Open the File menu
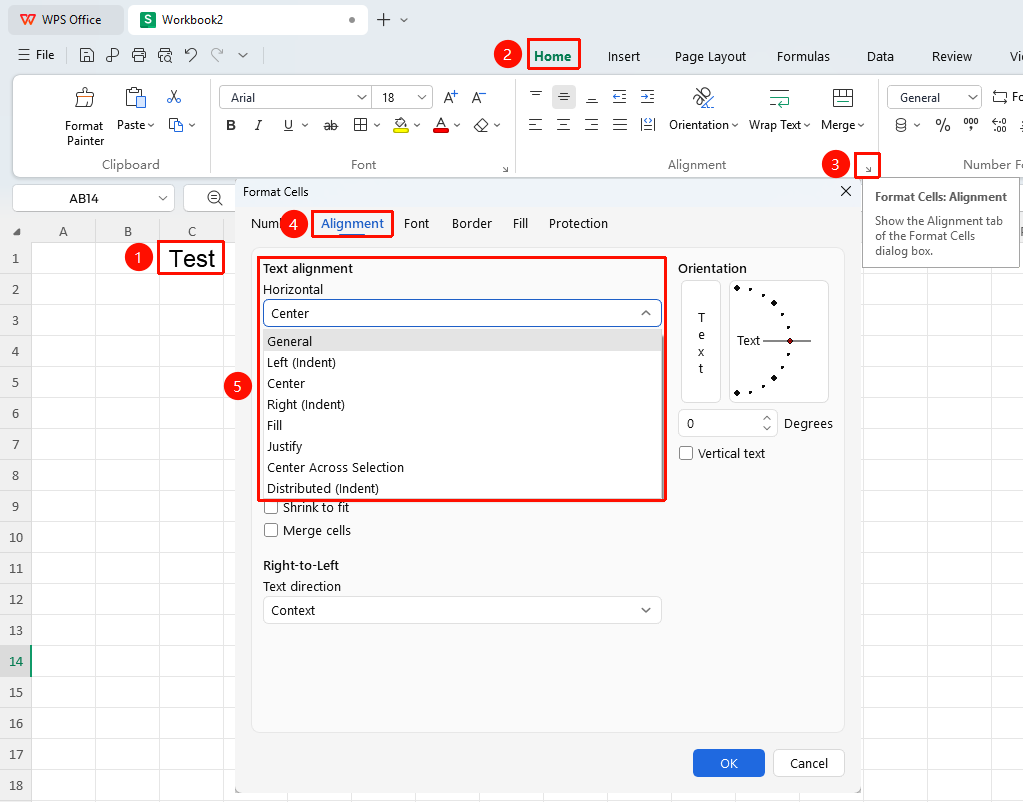This screenshot has height=802, width=1023. tap(37, 55)
